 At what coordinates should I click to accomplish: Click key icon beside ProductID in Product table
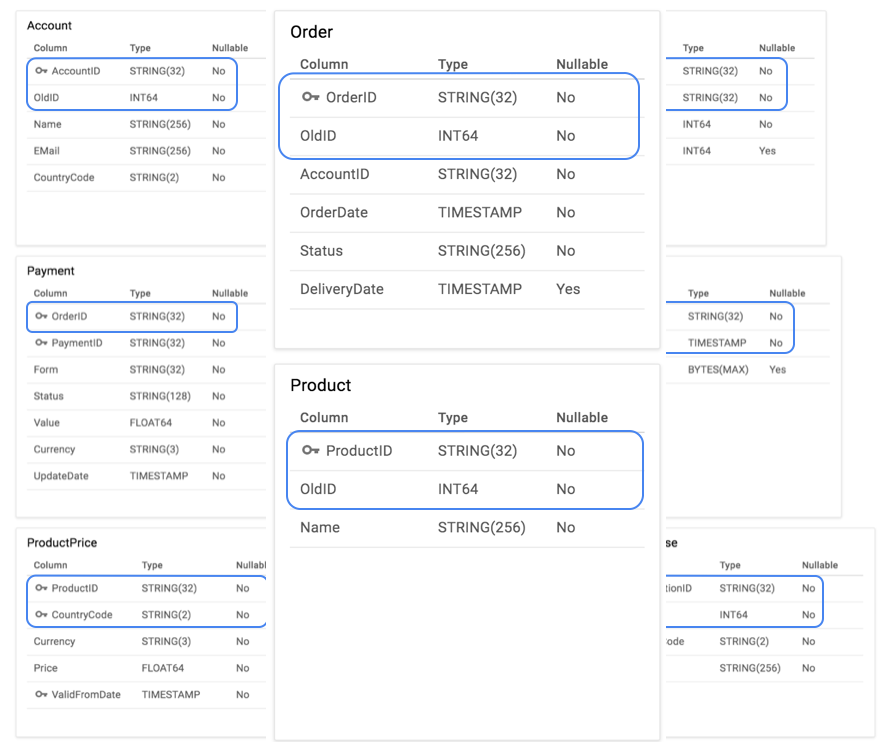(311, 451)
